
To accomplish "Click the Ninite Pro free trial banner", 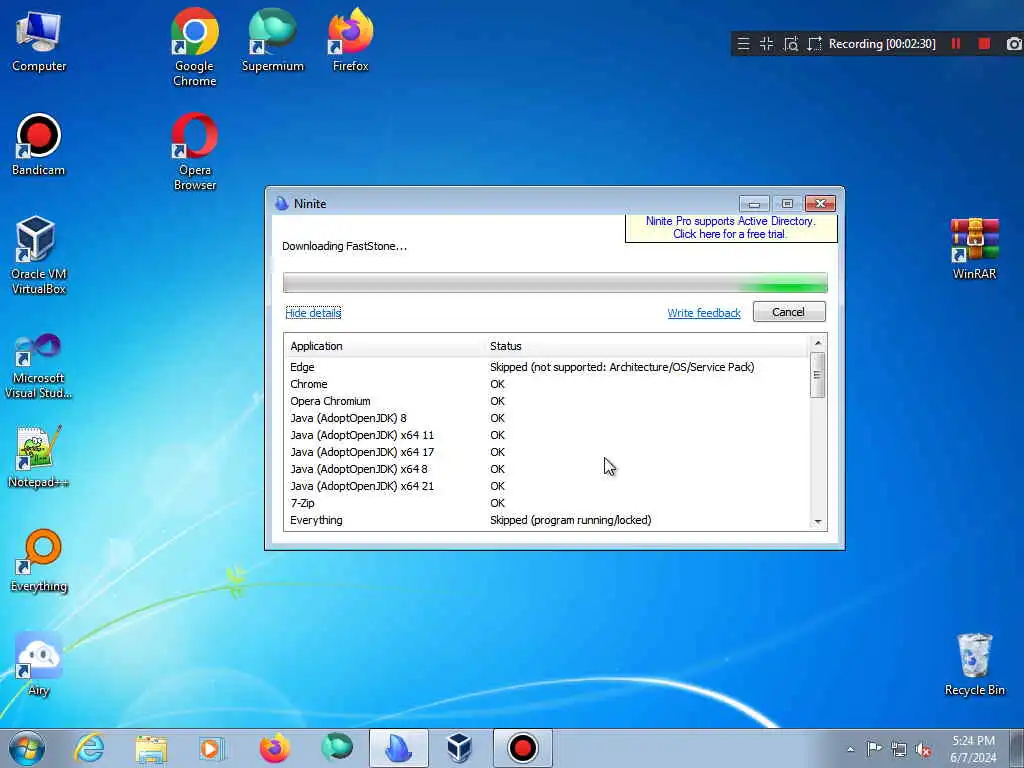I will click(x=731, y=227).
